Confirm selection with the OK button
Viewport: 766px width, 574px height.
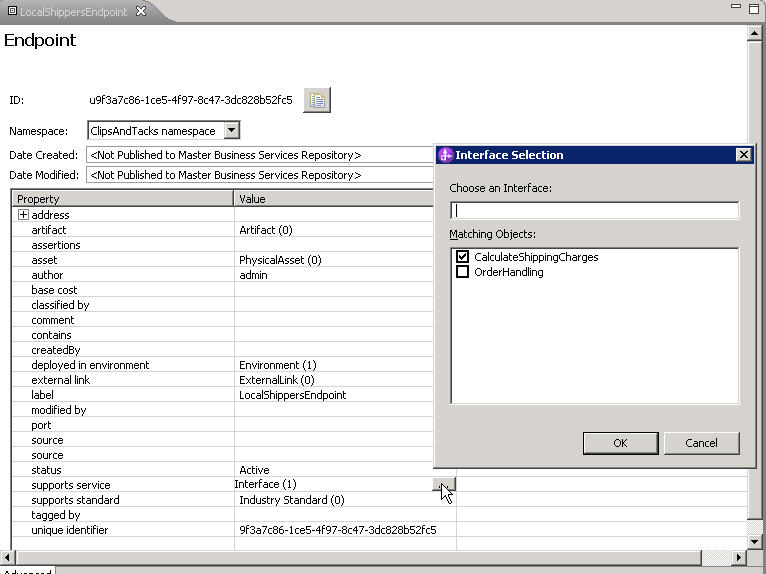tap(620, 443)
